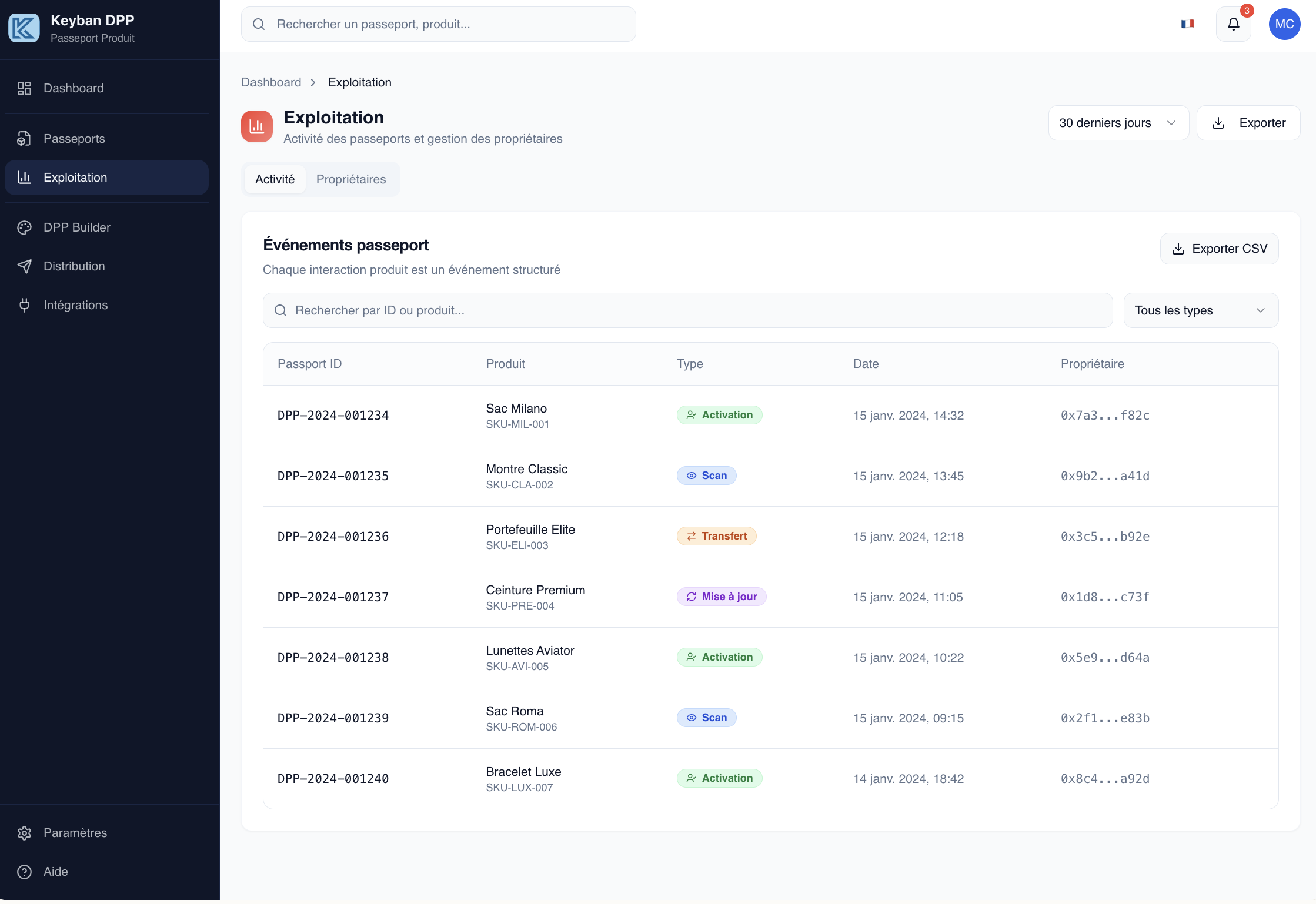Open notifications bell

1234,24
